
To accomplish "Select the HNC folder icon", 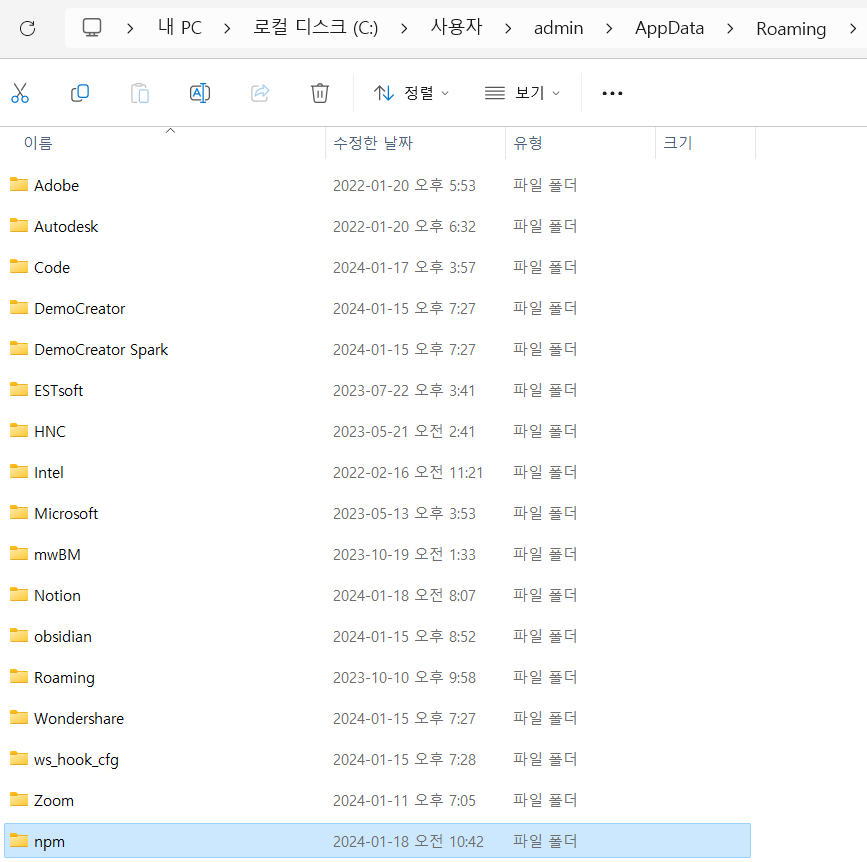I will 19,430.
